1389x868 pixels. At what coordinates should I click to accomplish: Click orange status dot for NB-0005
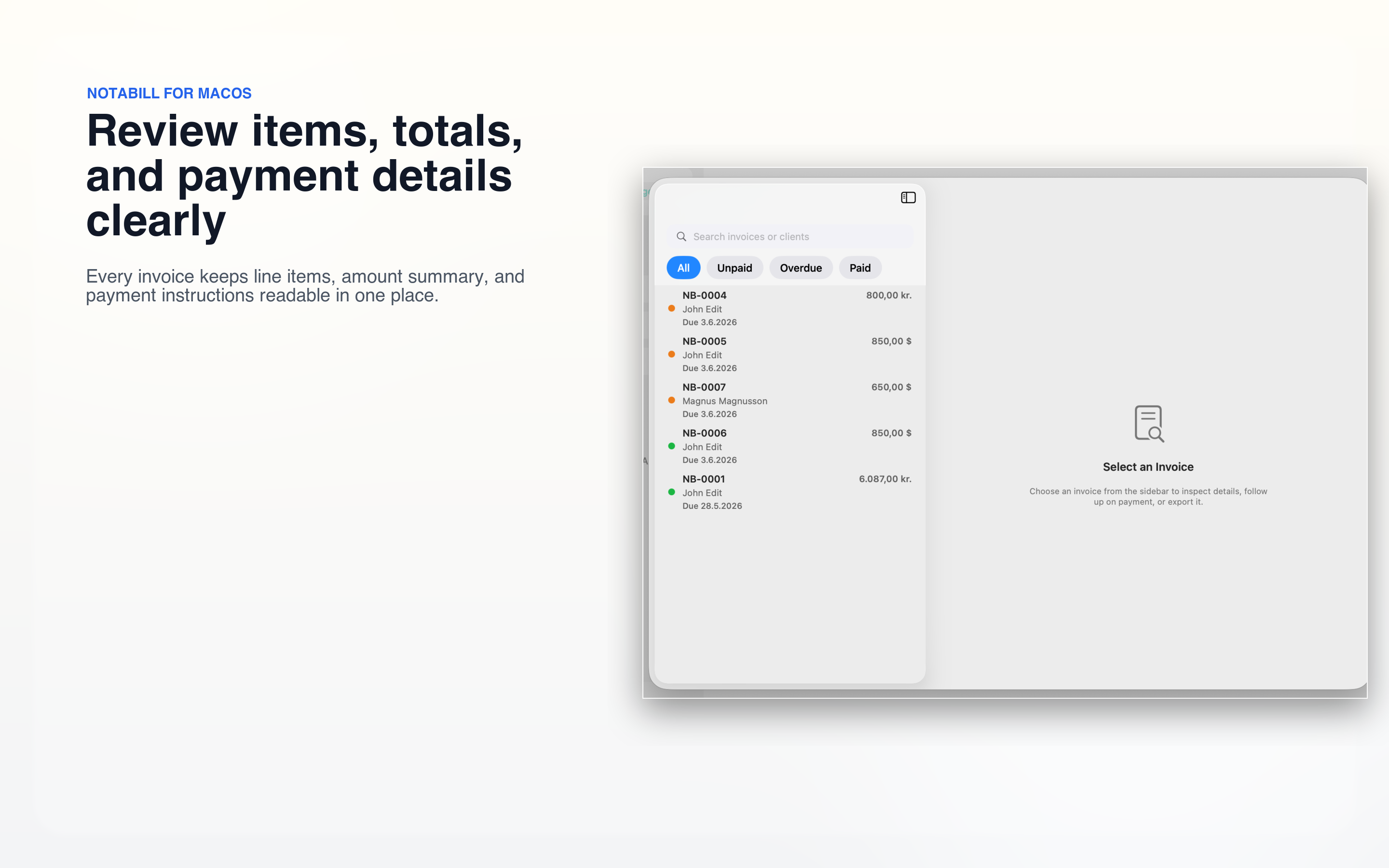coord(671,354)
